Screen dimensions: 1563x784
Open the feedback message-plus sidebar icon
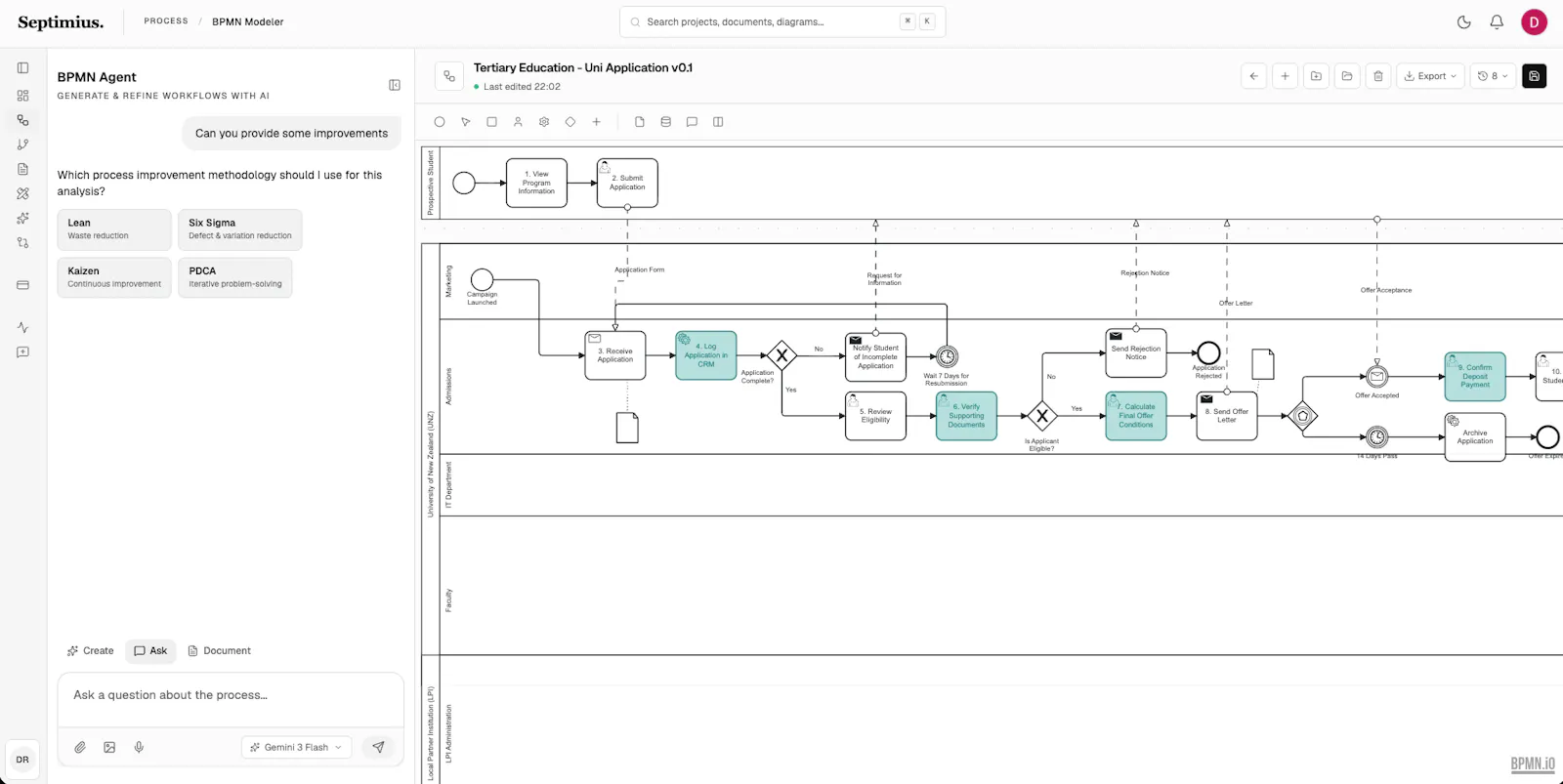[x=22, y=352]
